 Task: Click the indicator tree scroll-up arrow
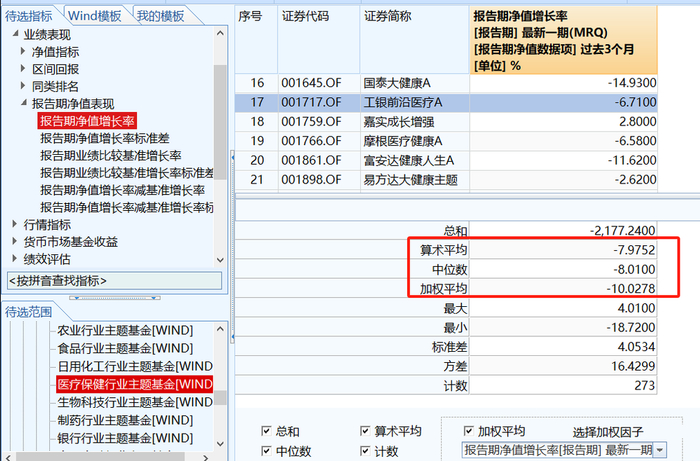click(x=220, y=33)
